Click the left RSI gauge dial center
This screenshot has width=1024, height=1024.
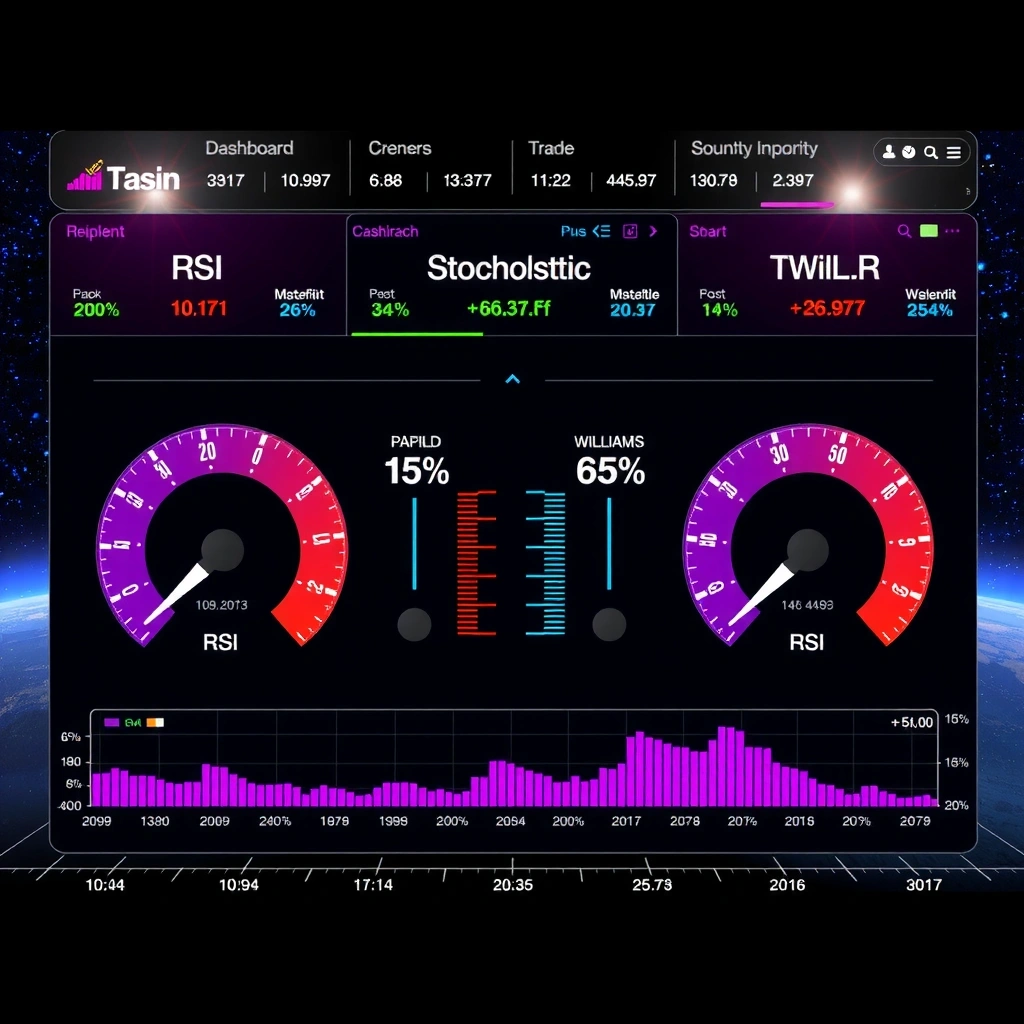222,549
